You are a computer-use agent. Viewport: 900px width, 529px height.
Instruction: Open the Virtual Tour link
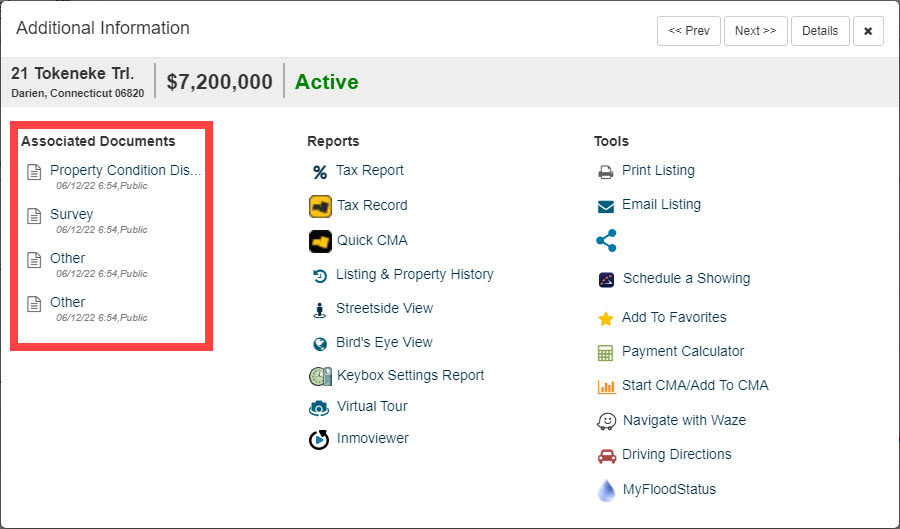pyautogui.click(x=372, y=406)
